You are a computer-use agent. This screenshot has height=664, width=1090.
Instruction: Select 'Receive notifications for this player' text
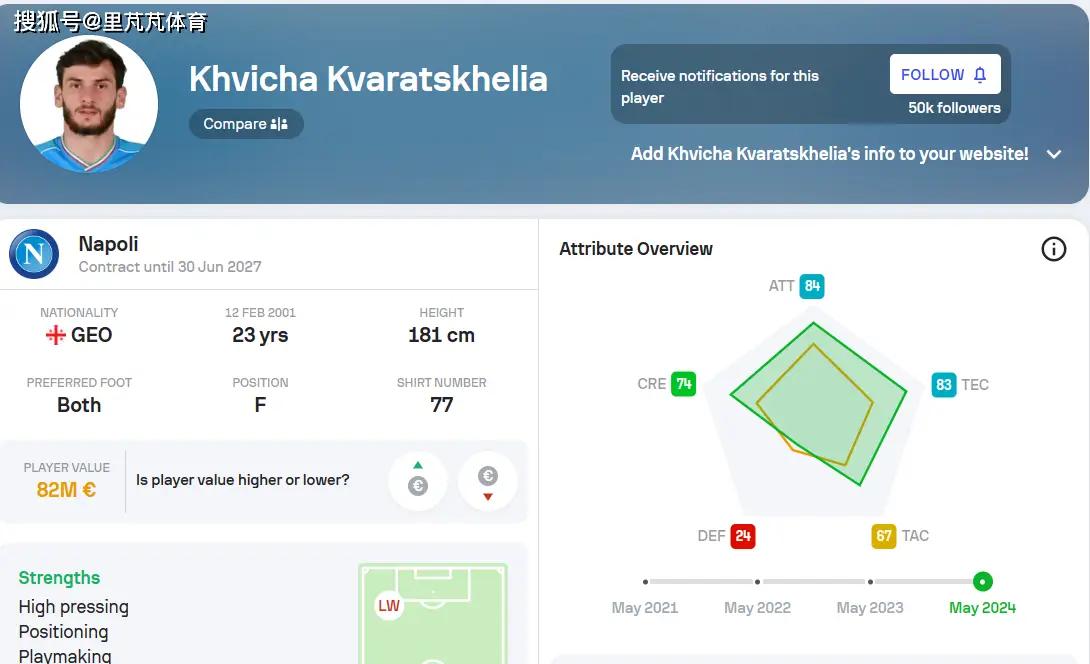click(x=719, y=86)
